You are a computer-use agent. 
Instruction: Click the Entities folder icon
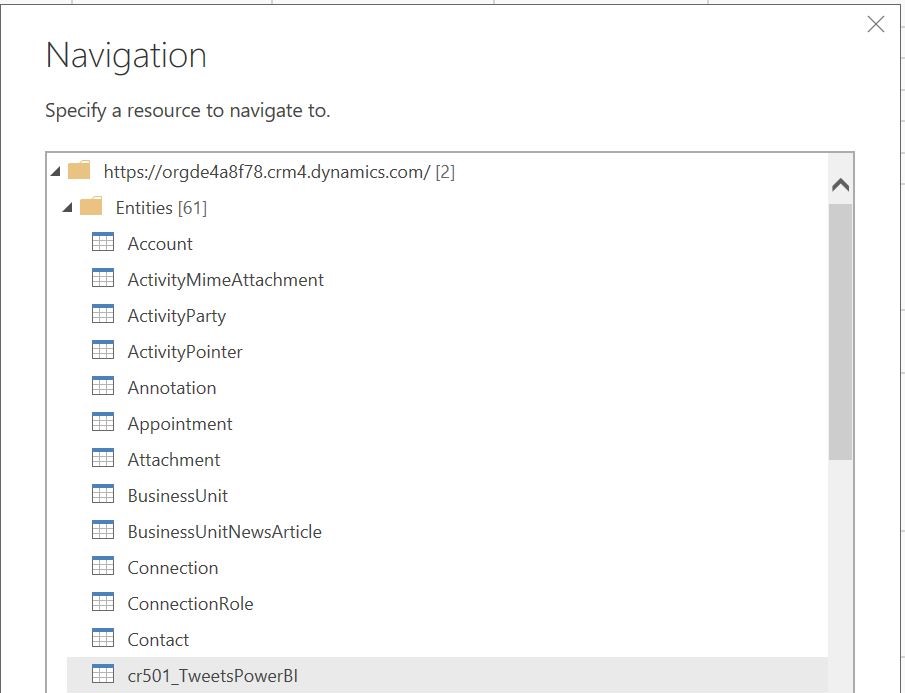pyautogui.click(x=91, y=206)
